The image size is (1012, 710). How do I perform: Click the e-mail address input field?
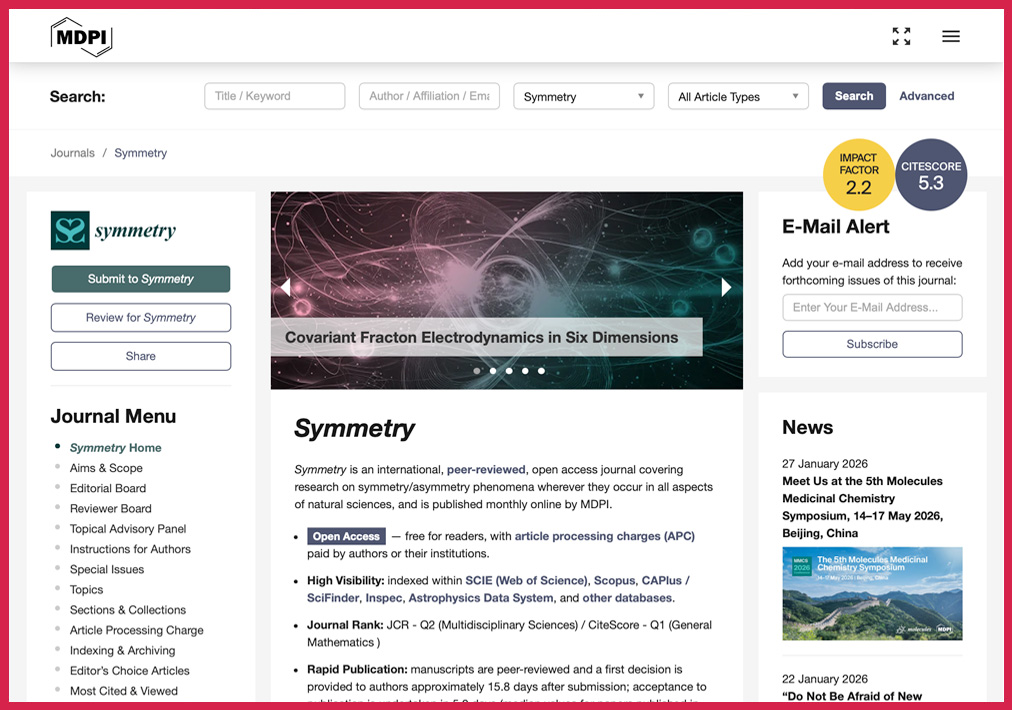tap(872, 307)
